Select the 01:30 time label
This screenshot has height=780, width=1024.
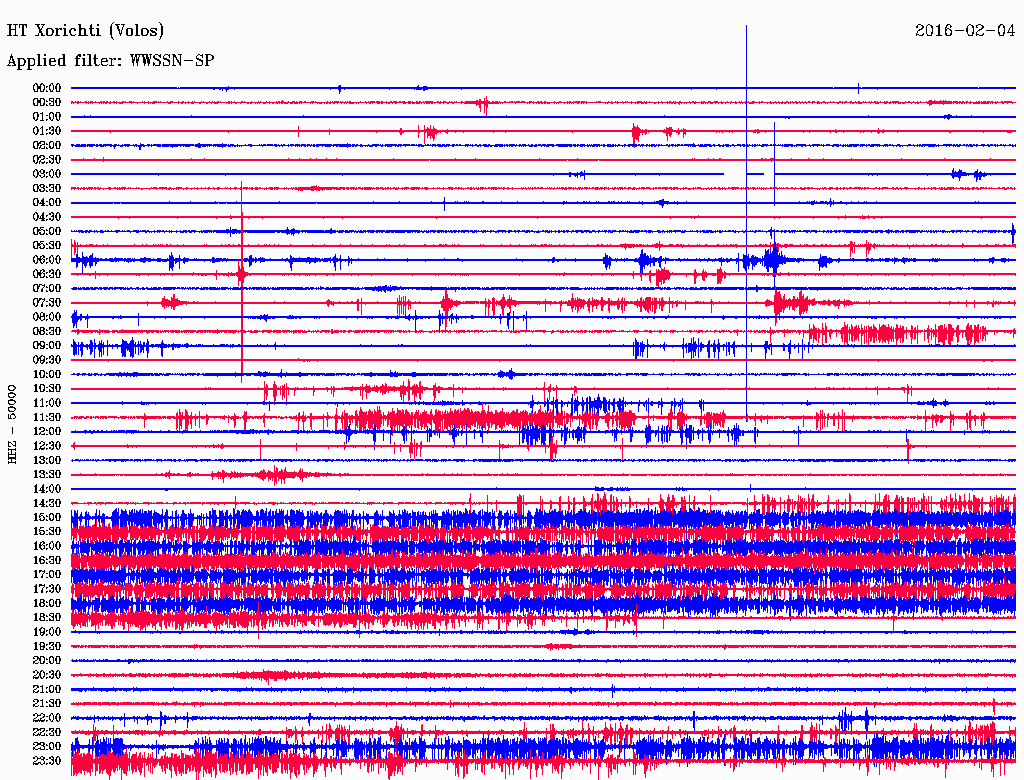[x=47, y=131]
